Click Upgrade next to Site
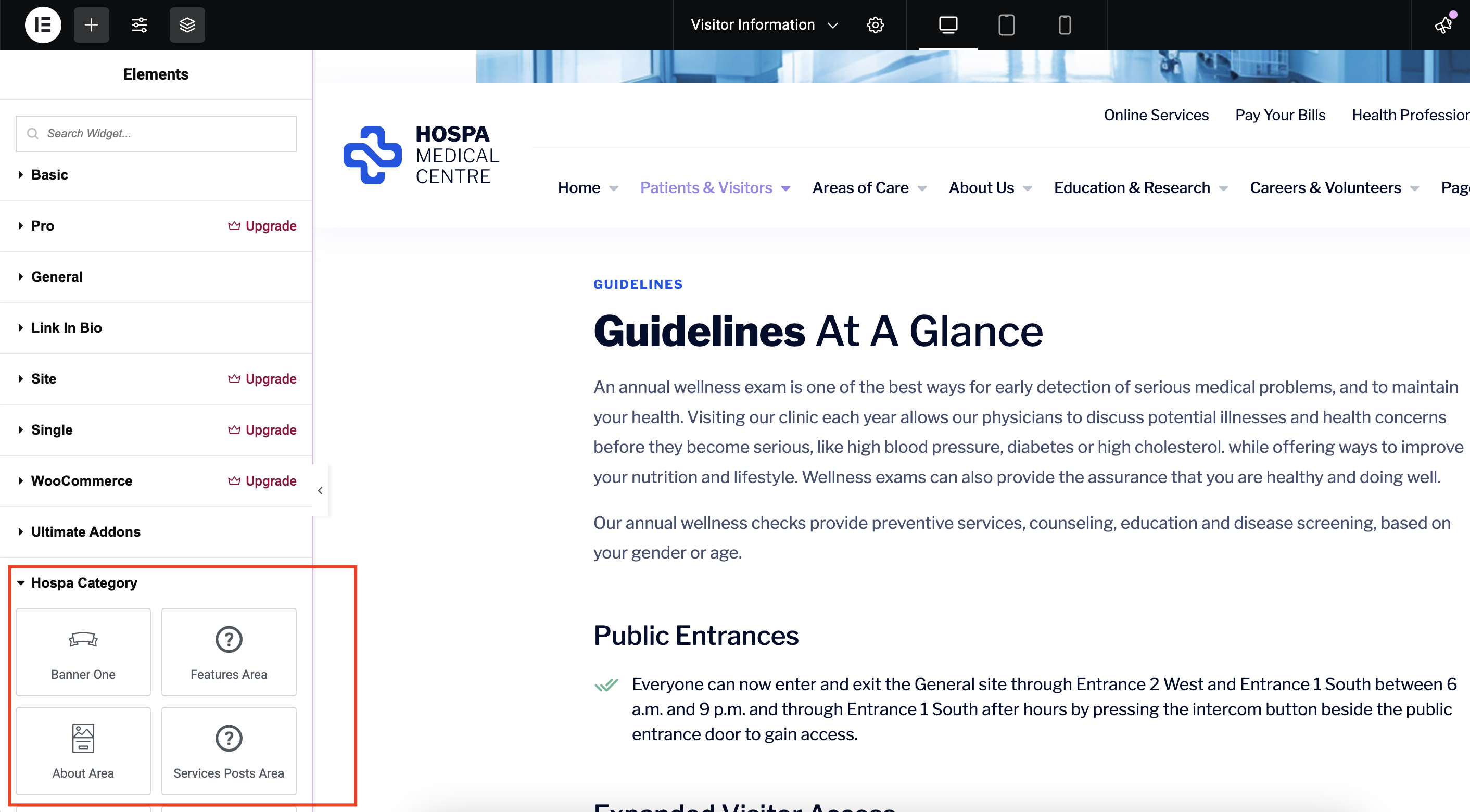1470x812 pixels. pos(262,379)
